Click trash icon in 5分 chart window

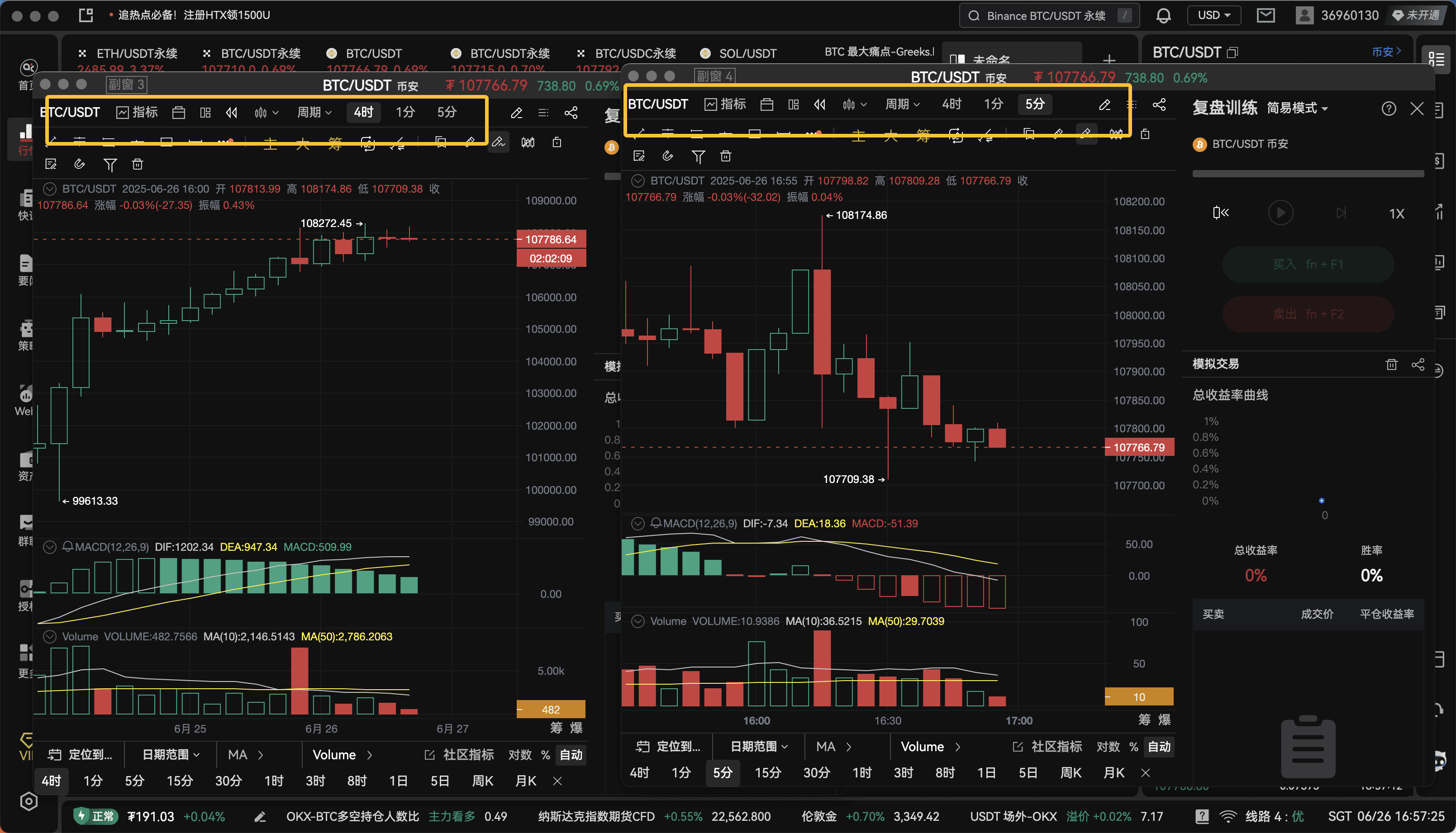coord(726,156)
